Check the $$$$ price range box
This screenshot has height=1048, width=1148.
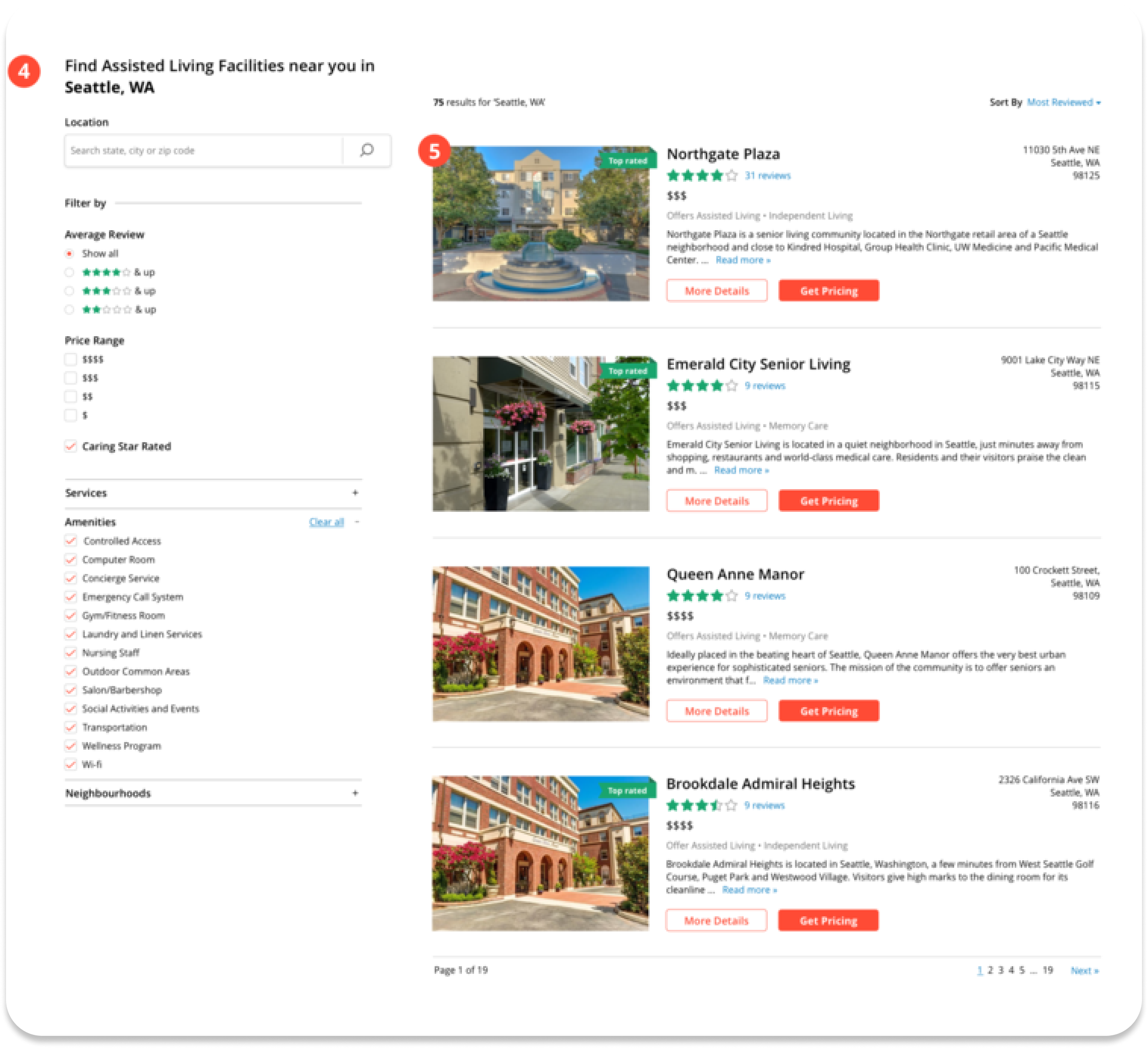click(x=71, y=359)
